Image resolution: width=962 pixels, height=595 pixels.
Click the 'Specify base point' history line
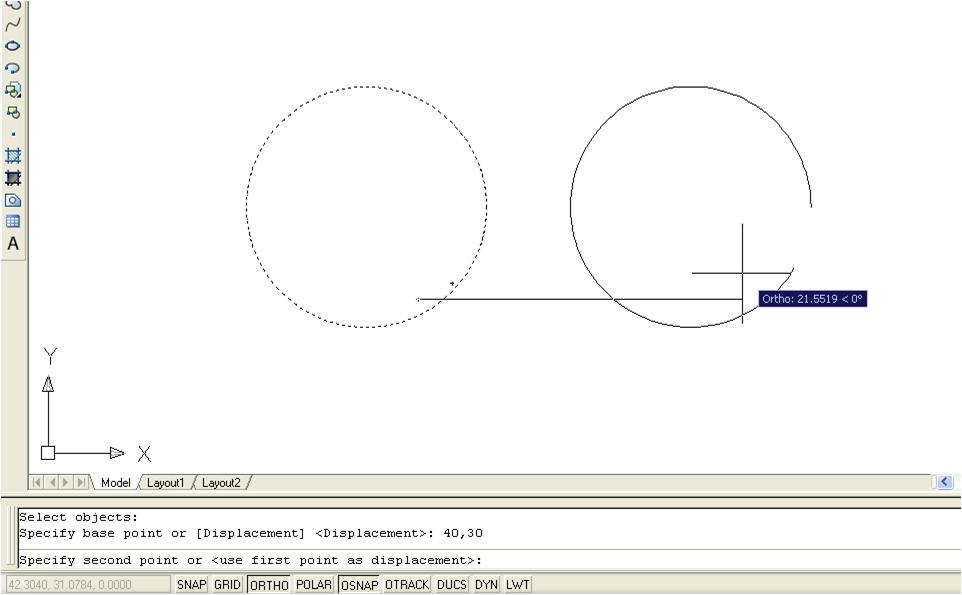pos(251,533)
